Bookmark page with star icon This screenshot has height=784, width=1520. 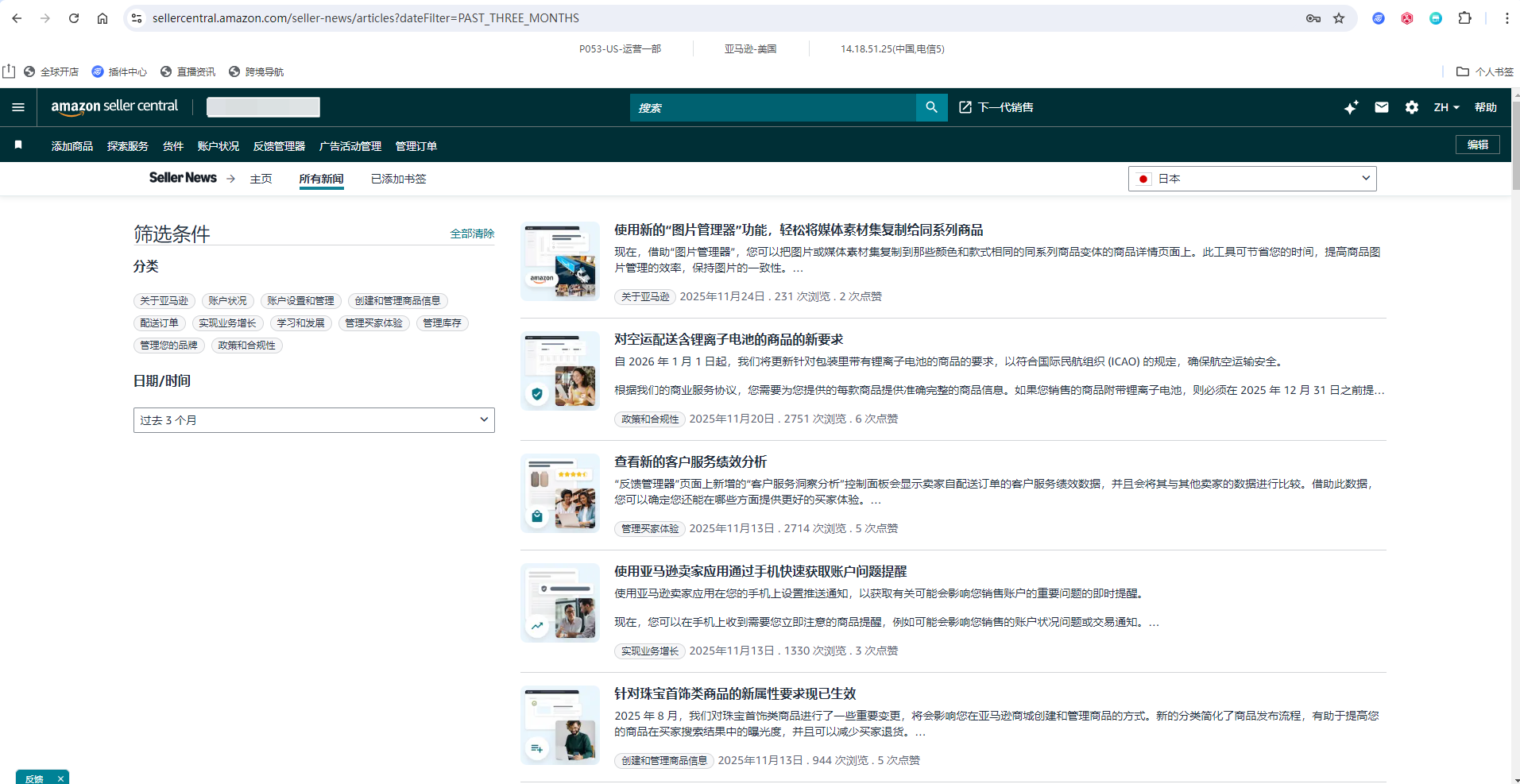(1339, 18)
